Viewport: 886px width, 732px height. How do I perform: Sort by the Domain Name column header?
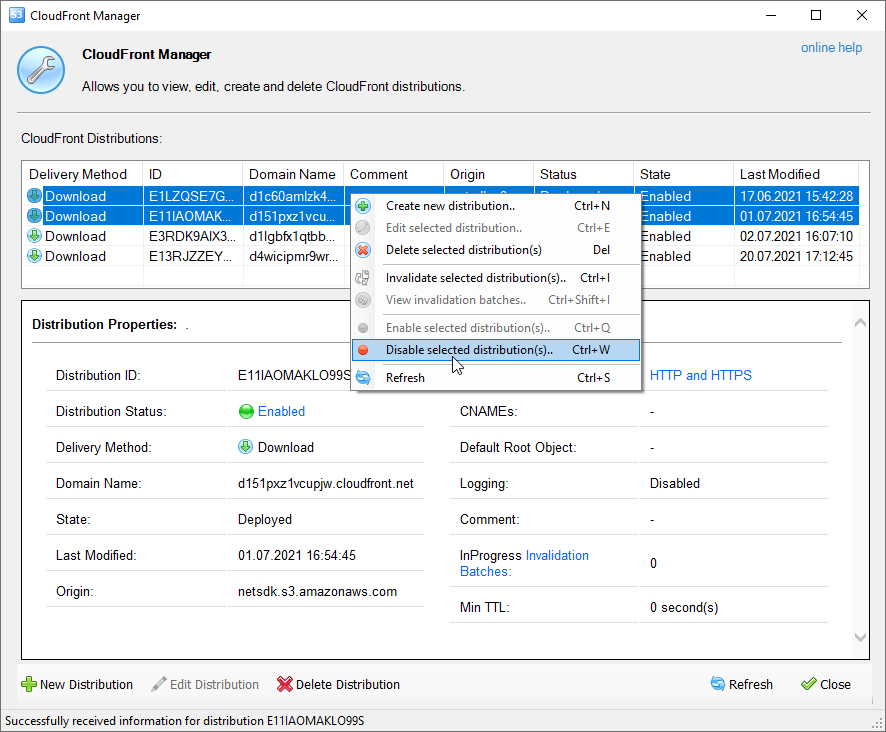[293, 174]
